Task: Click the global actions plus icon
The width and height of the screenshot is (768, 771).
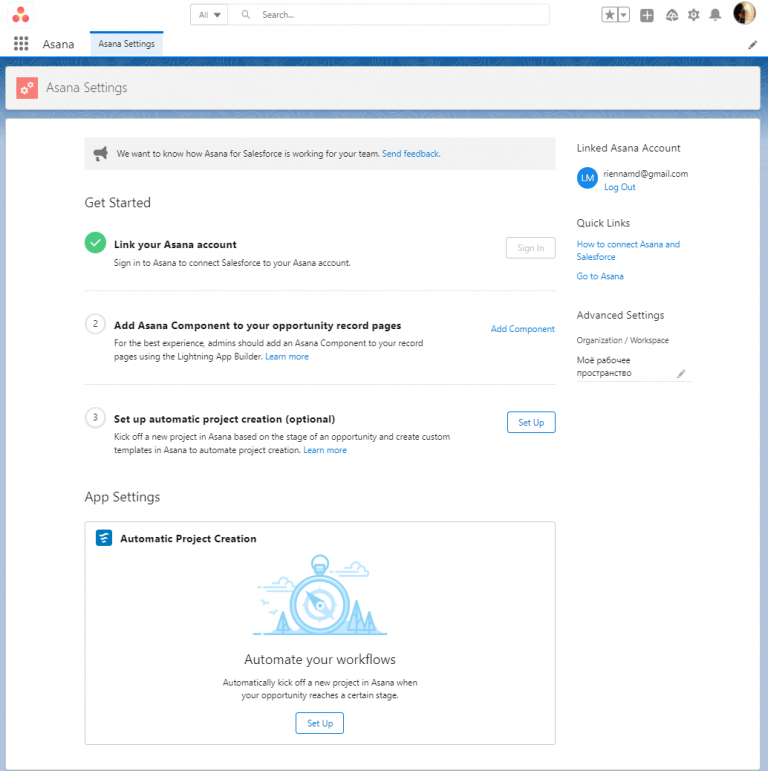Action: [x=647, y=15]
